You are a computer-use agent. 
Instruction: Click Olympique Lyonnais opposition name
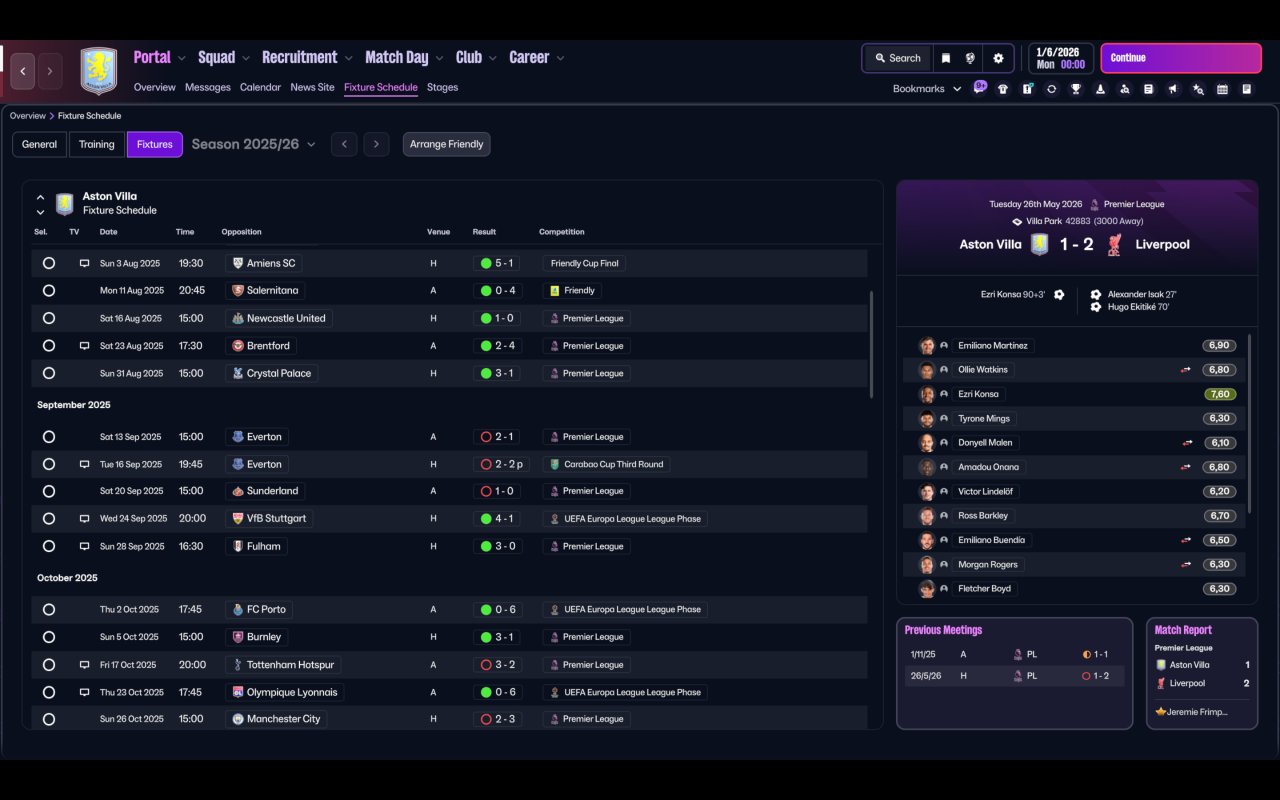point(292,692)
